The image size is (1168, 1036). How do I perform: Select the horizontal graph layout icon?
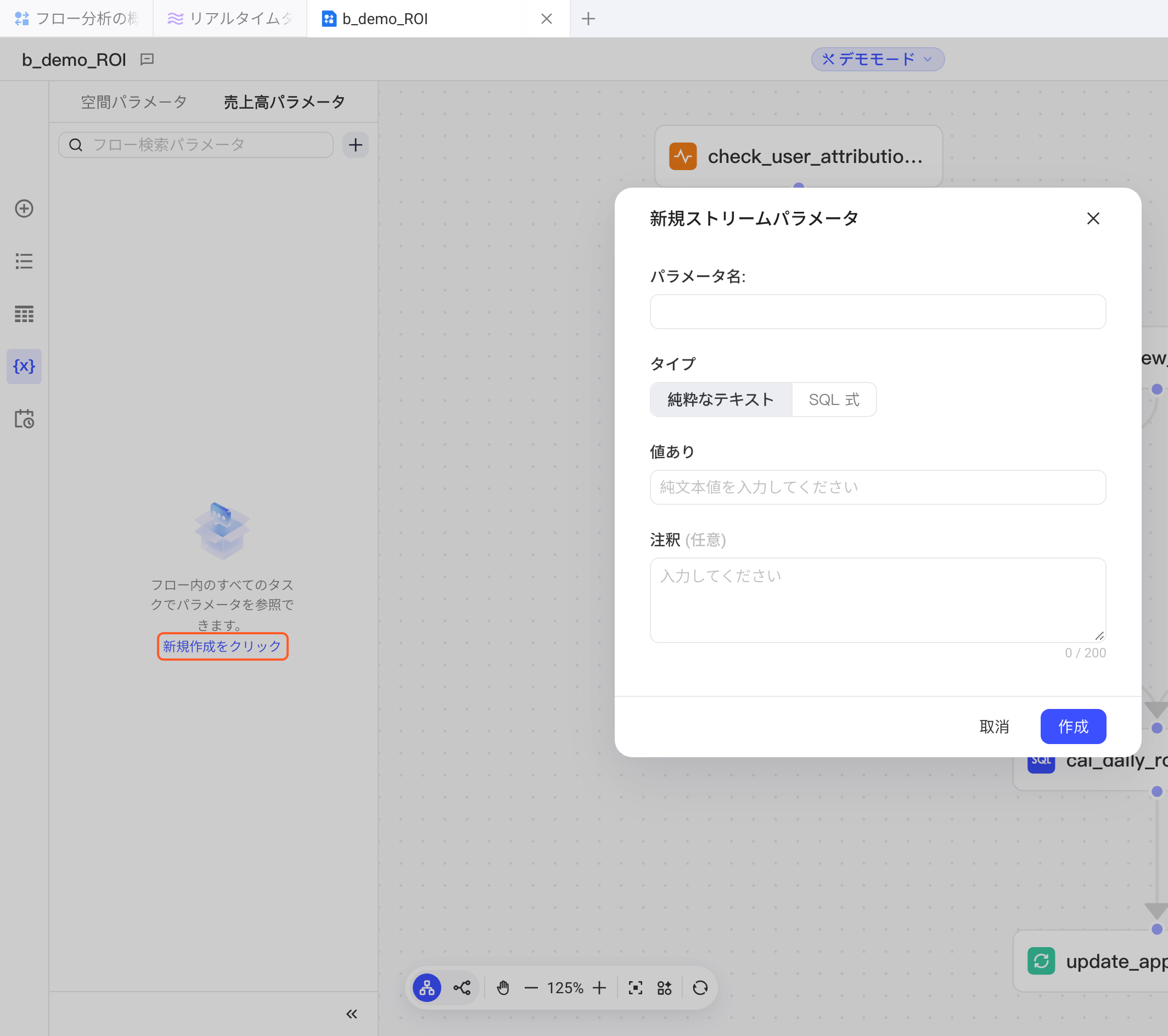462,988
